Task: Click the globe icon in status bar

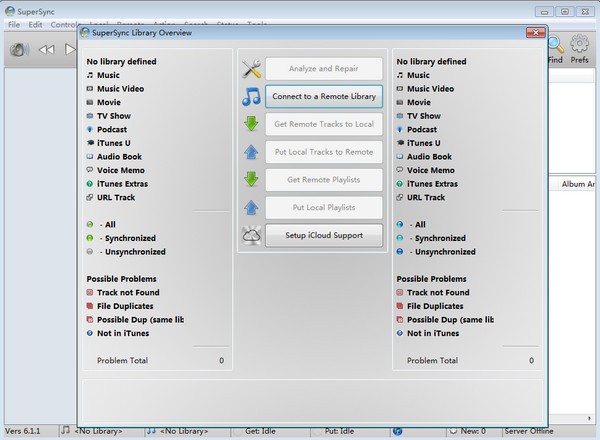Action: tap(398, 432)
